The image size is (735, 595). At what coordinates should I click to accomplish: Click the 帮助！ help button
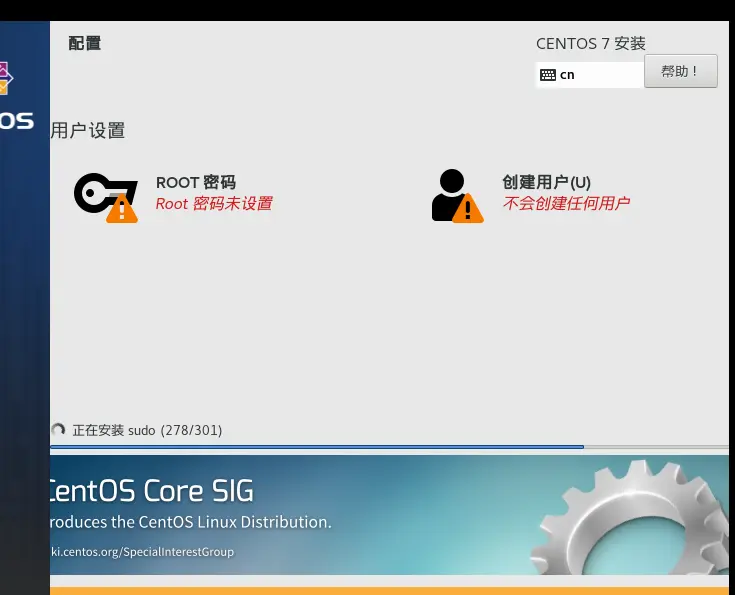point(681,71)
